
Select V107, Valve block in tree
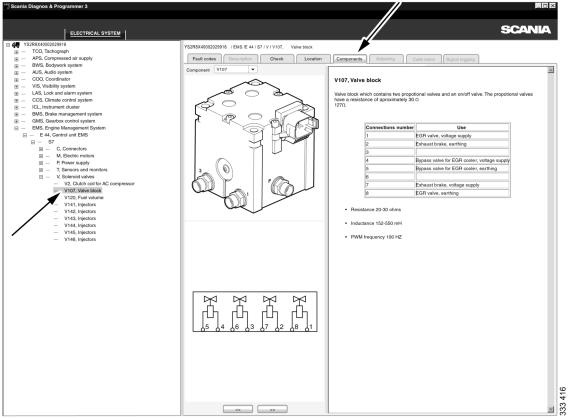83,191
